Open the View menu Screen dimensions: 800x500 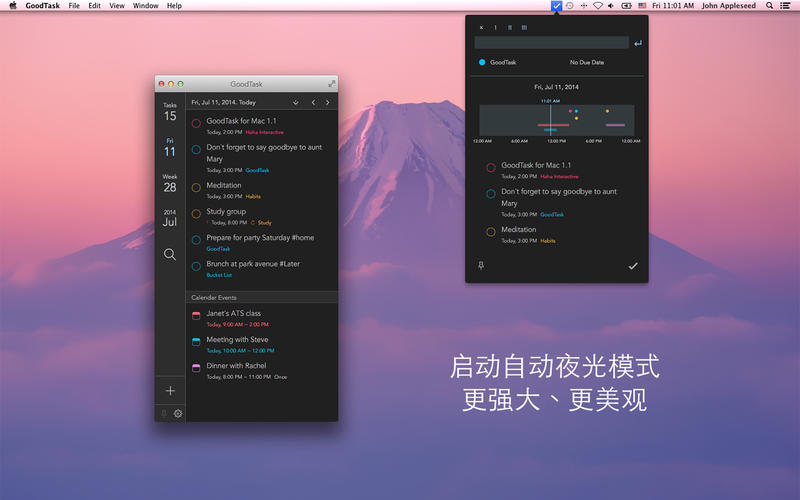point(117,6)
